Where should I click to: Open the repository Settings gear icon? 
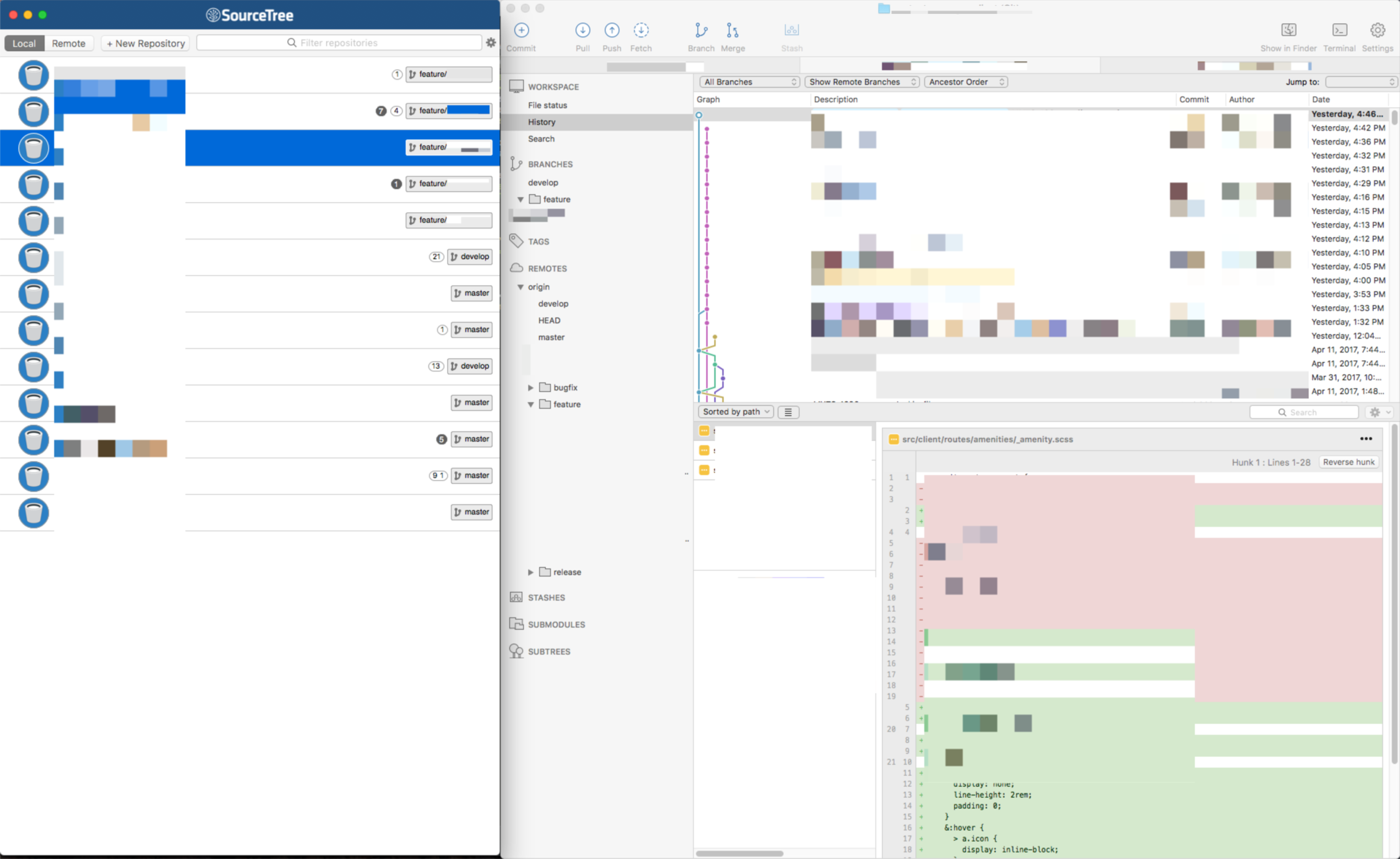(x=1377, y=30)
